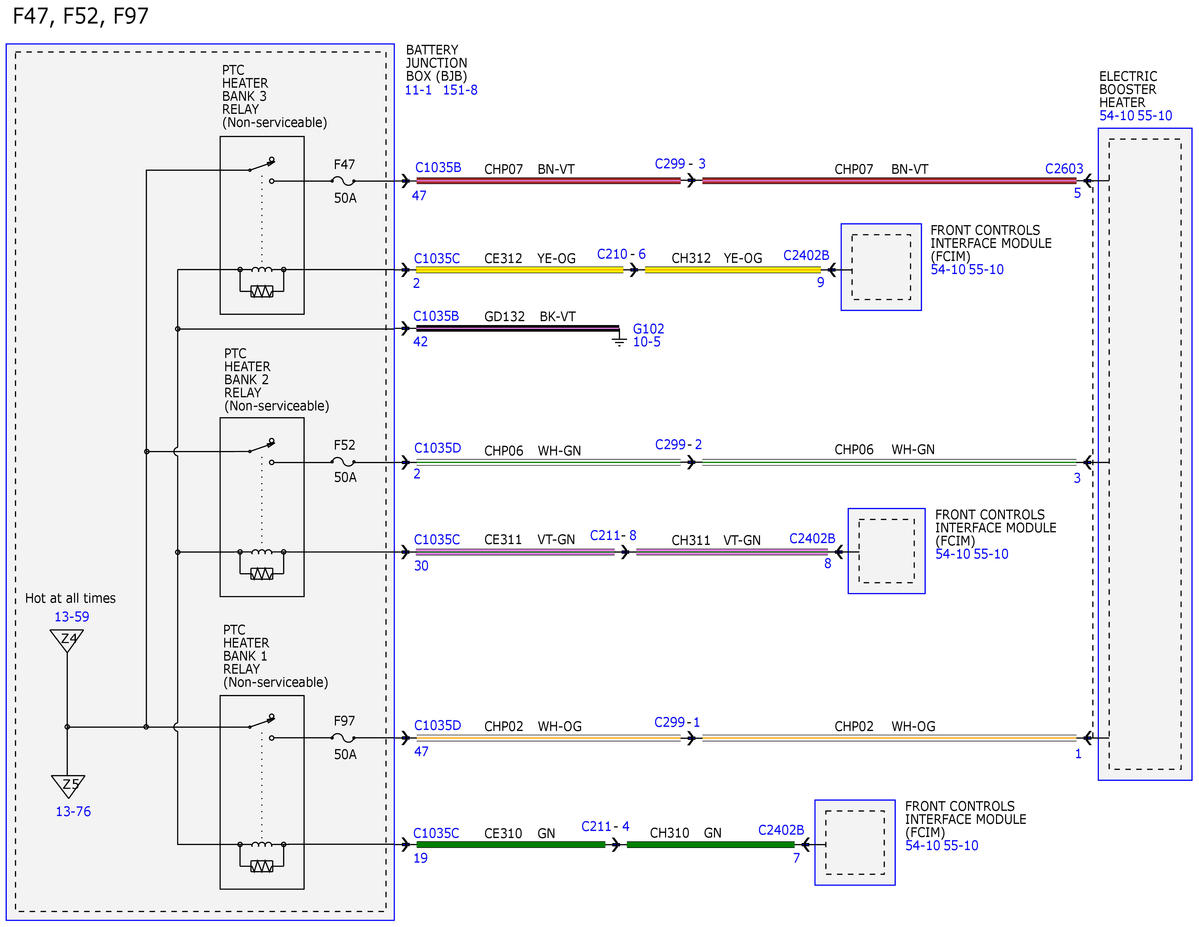Screen dimensions: 1199x927
Task: Open the C210 - 6 inline connector link
Action: (x=621, y=254)
